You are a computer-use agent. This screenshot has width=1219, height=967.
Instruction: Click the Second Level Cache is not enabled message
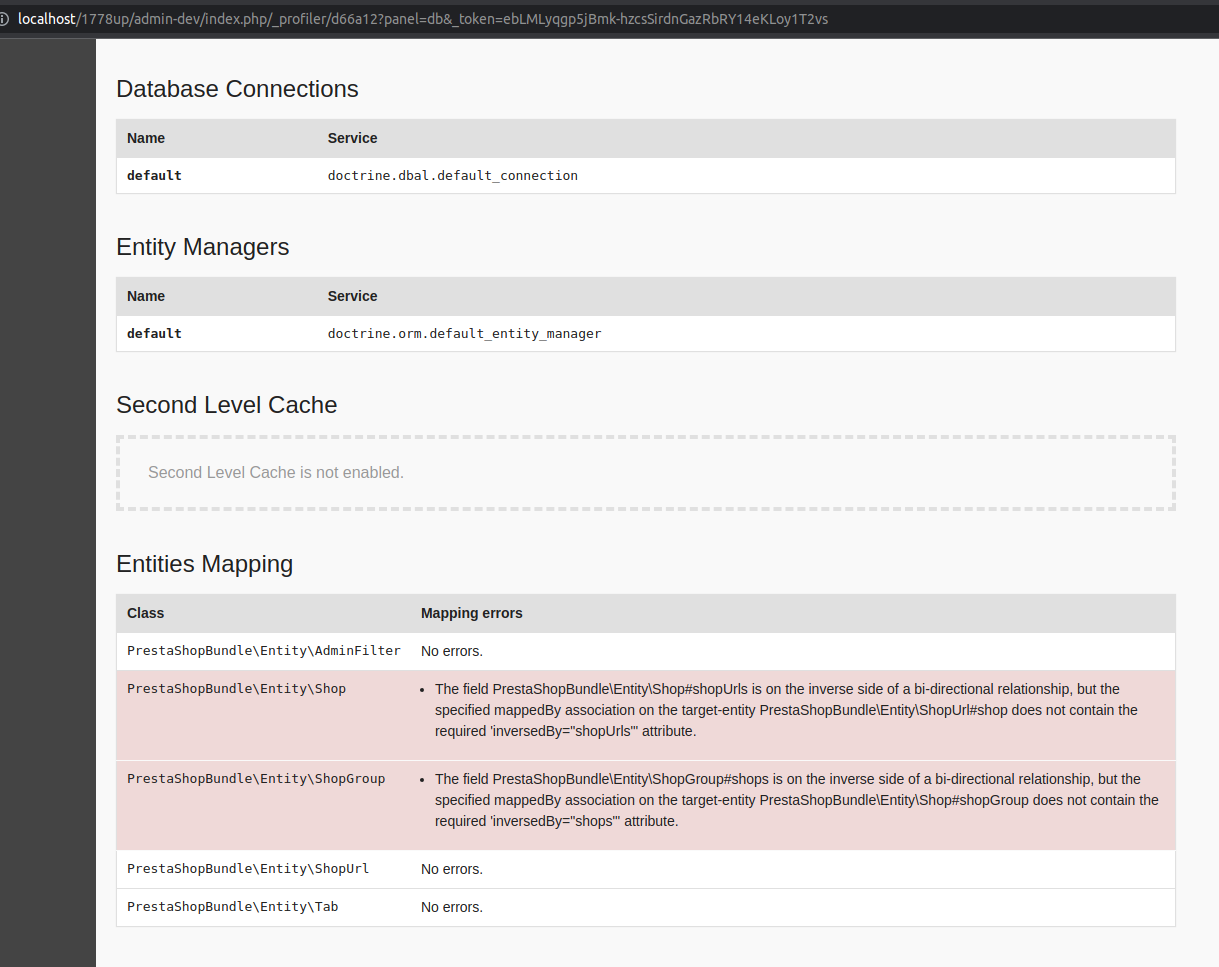[x=274, y=472]
